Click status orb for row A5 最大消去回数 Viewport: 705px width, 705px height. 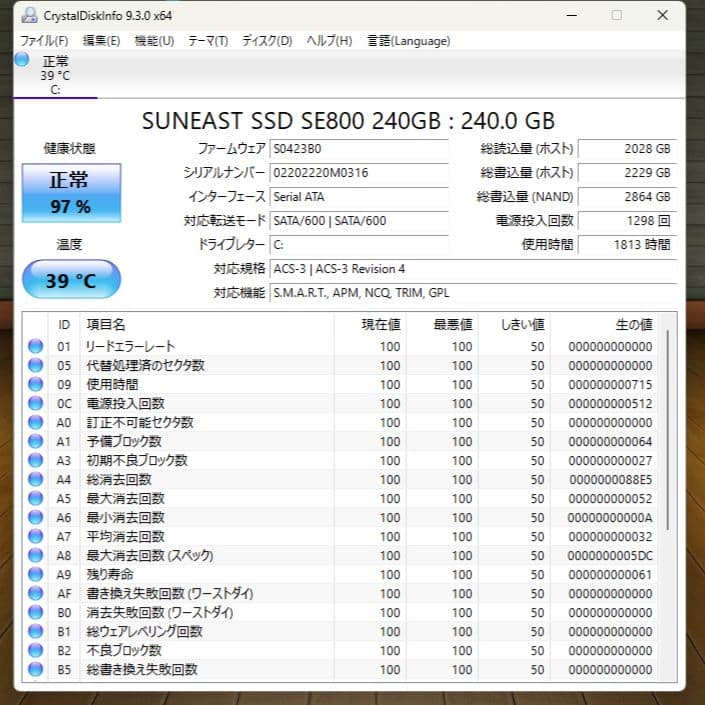tap(36, 498)
